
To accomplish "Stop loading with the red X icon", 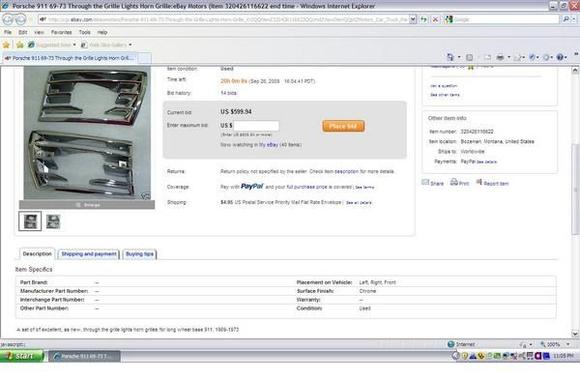I will point(436,19).
